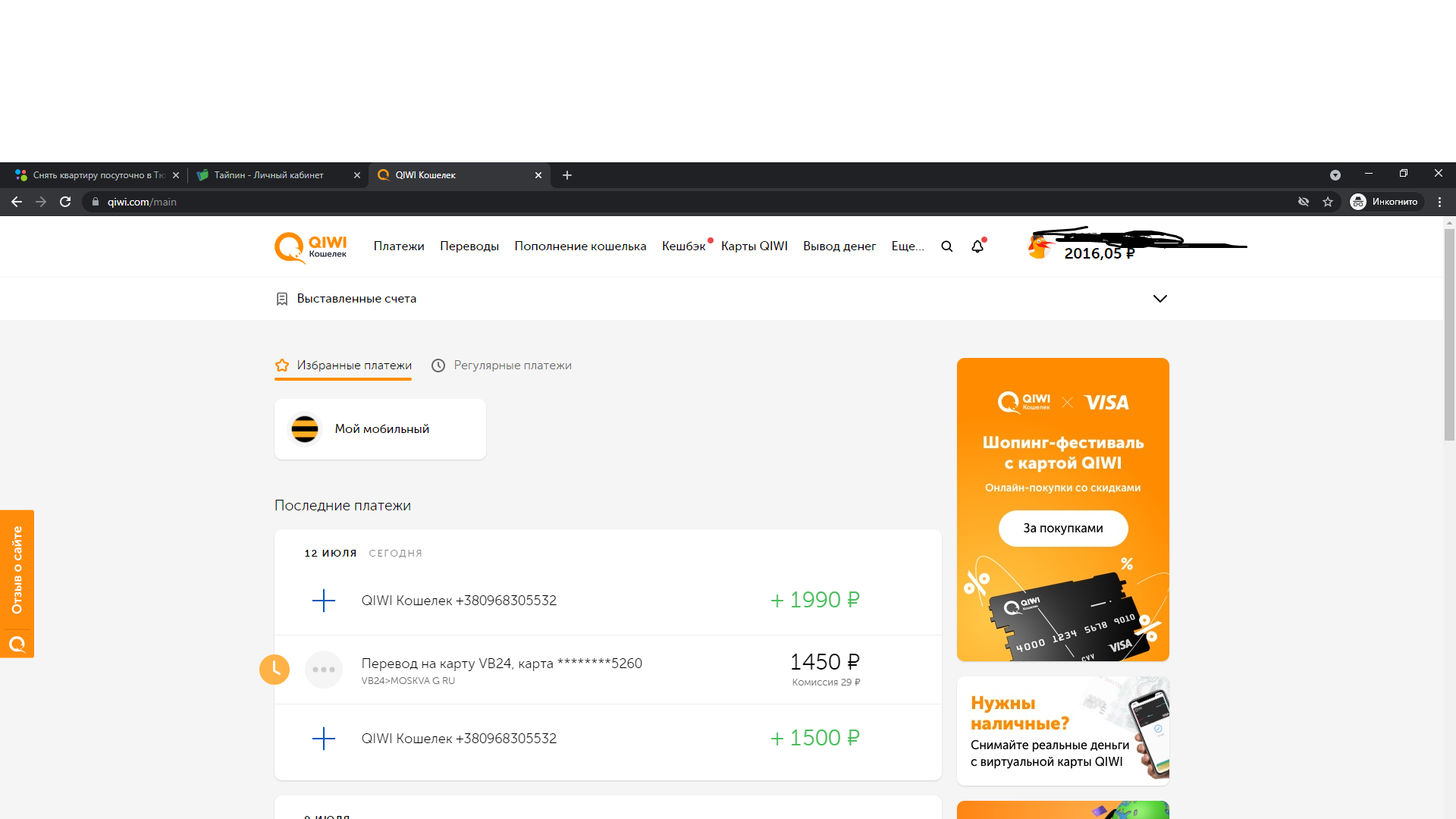Open the Карты QIWI menu

coord(755,246)
